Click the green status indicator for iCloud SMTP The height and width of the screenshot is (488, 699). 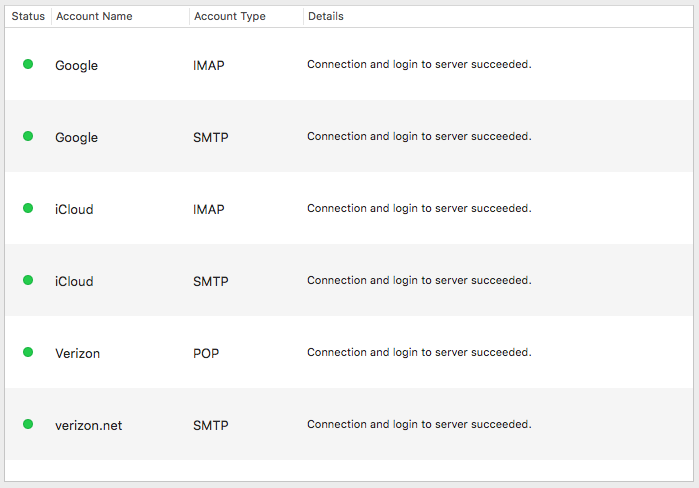28,281
